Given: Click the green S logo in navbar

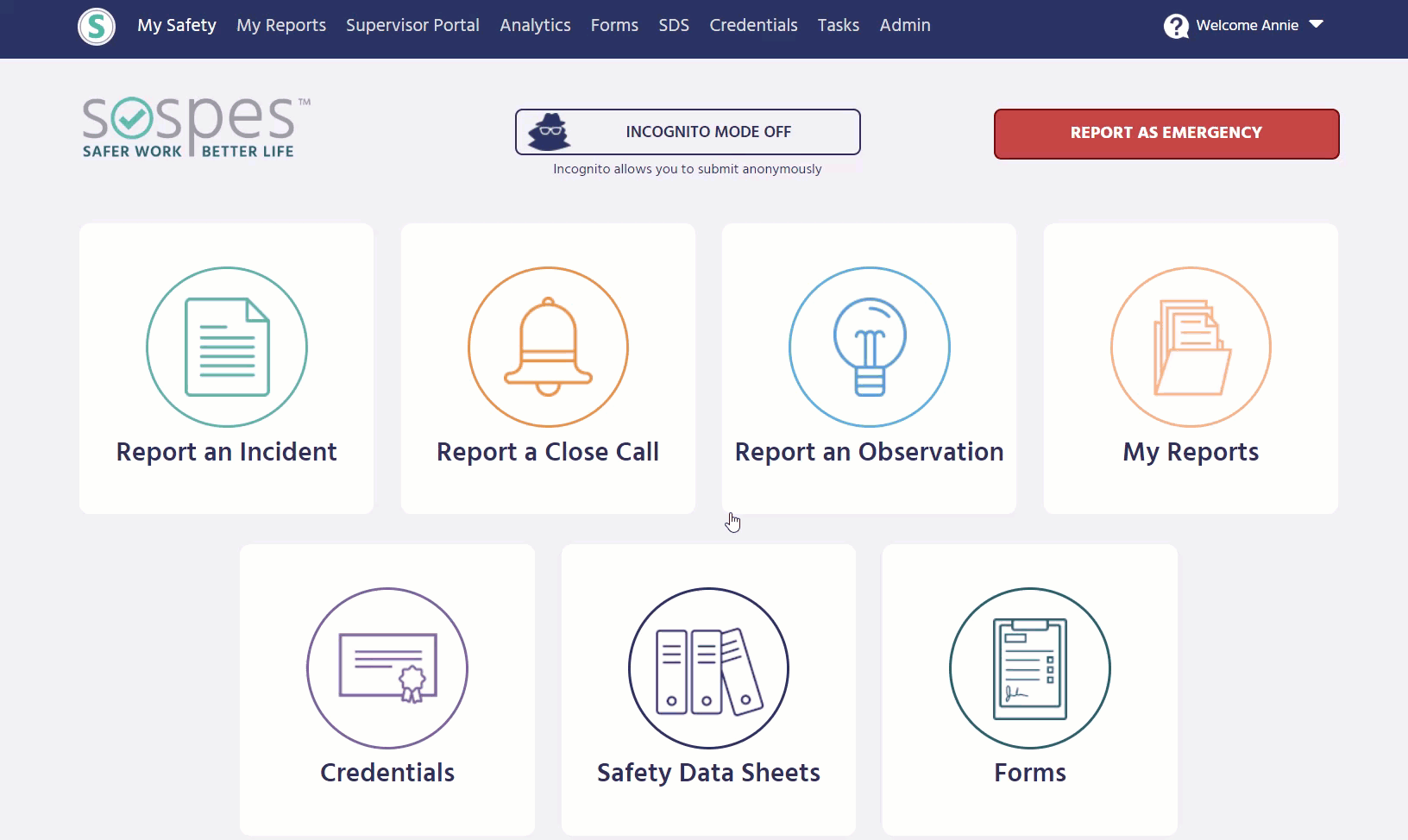Looking at the screenshot, I should coord(97,26).
